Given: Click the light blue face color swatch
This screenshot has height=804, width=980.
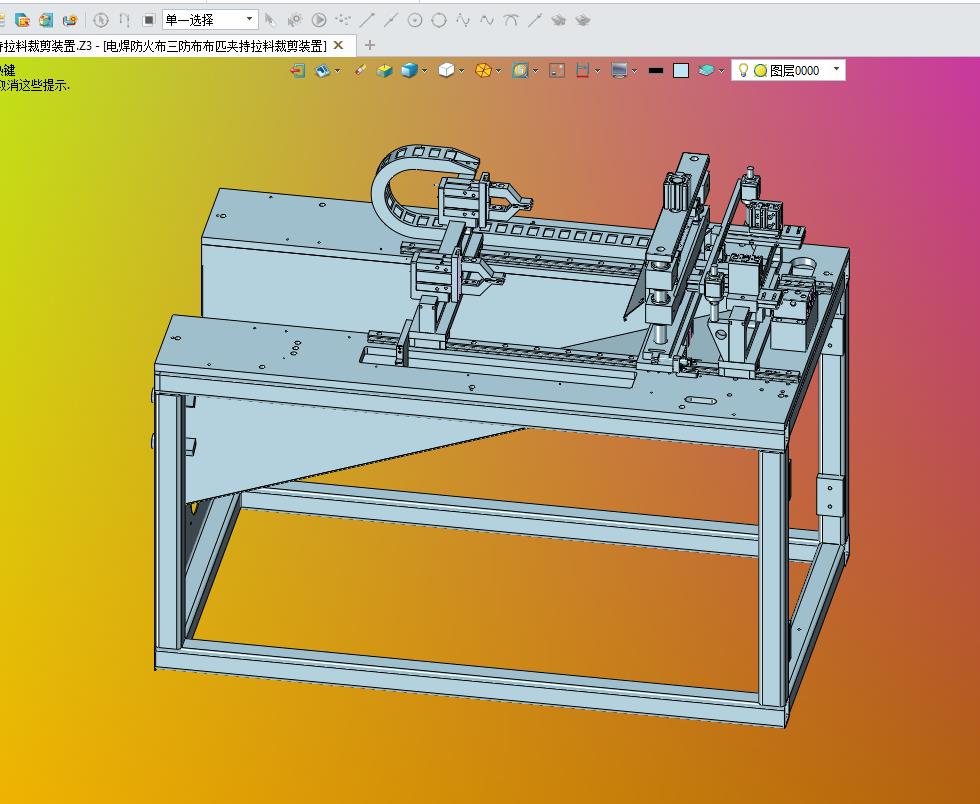Looking at the screenshot, I should (681, 71).
